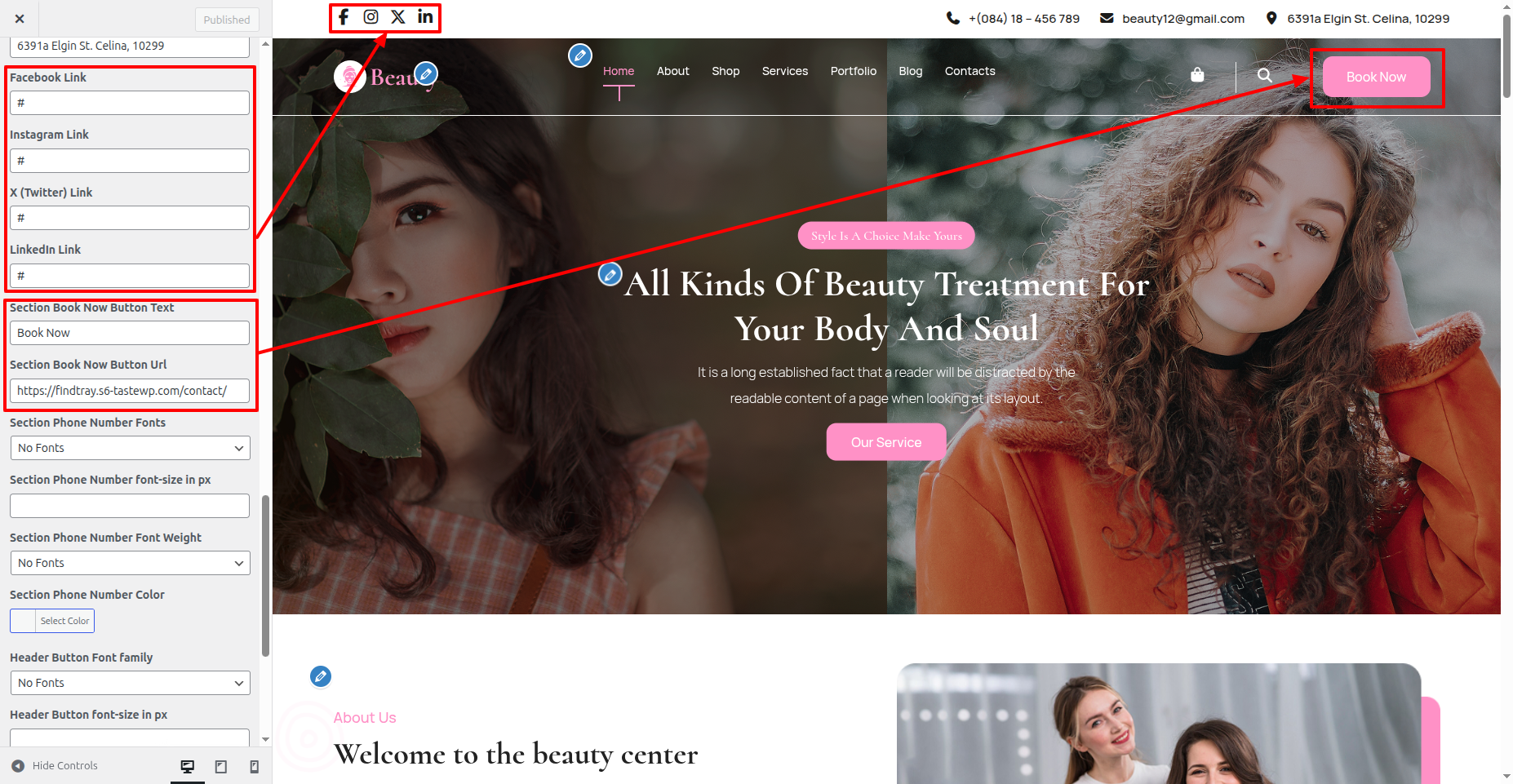The height and width of the screenshot is (784, 1513).
Task: Expand Section Phone Number Font Weight dropdown
Action: tap(130, 563)
